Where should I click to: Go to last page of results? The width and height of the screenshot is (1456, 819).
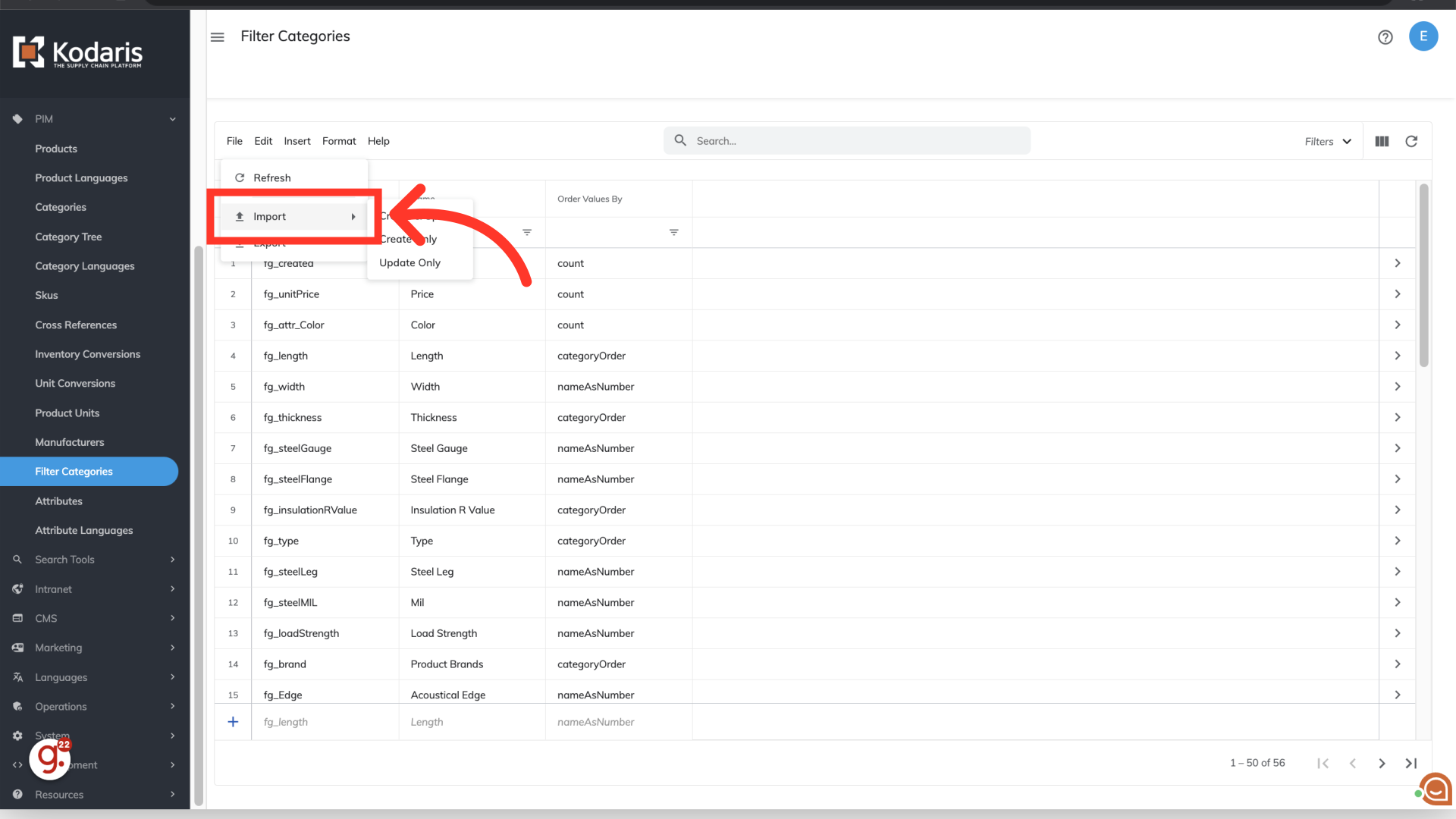coord(1410,764)
